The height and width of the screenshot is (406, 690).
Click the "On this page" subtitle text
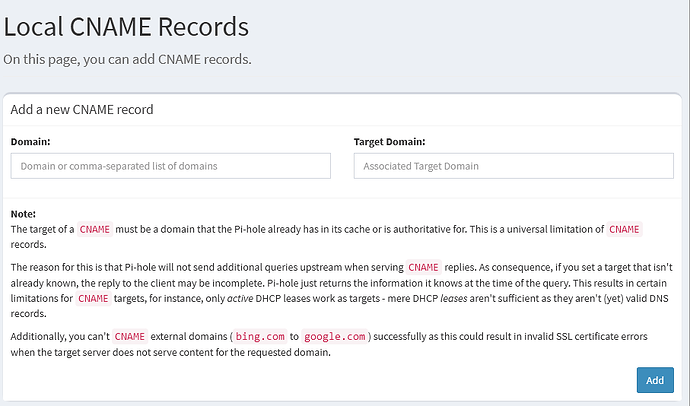click(x=127, y=59)
